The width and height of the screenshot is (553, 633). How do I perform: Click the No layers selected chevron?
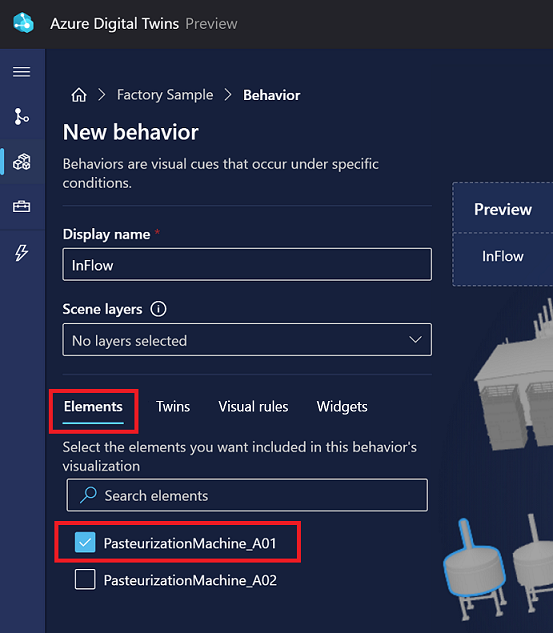(415, 340)
